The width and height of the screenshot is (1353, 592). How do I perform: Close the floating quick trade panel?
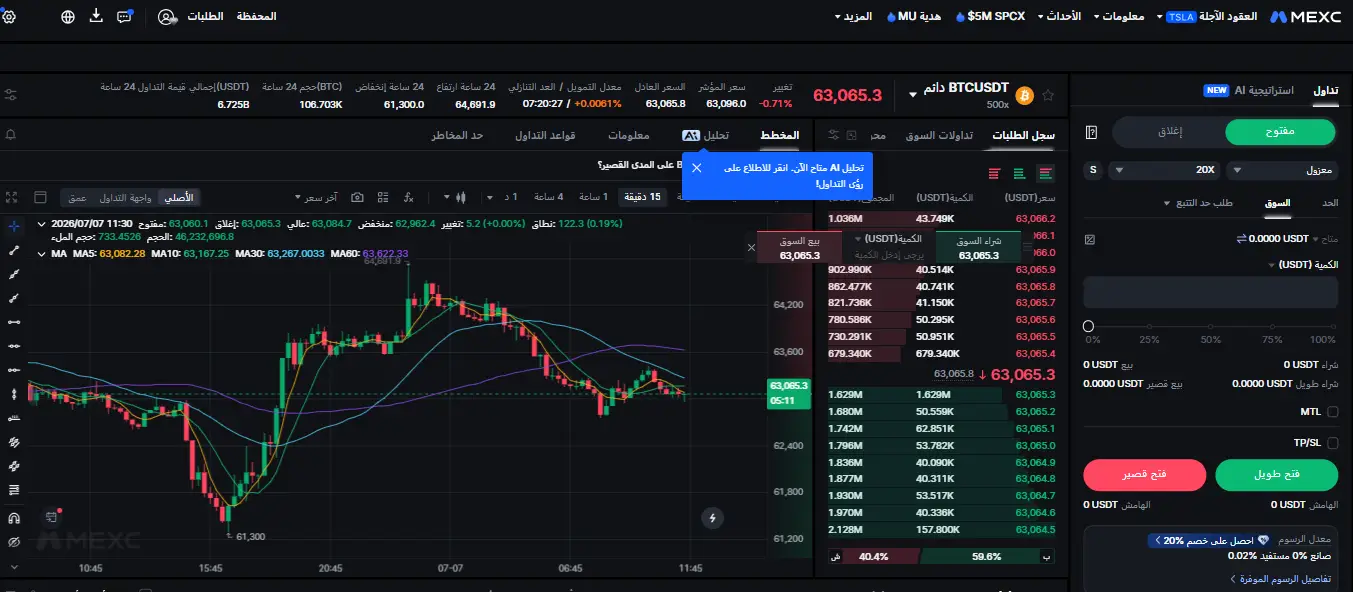pos(751,246)
